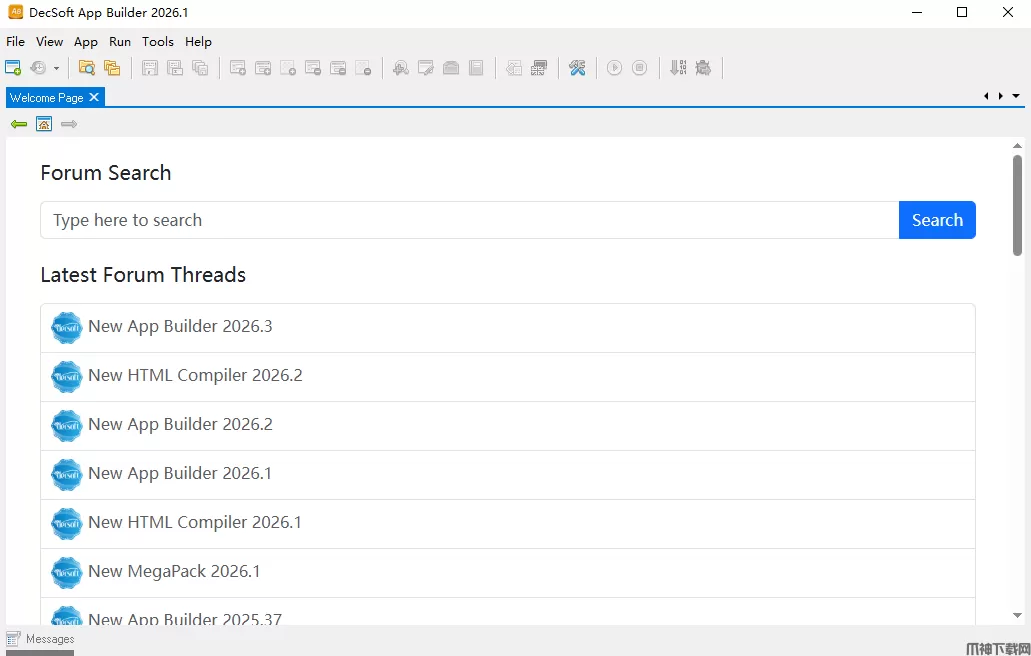Open the tab list dropdown arrow
The image size is (1031, 656).
pyautogui.click(x=1016, y=96)
